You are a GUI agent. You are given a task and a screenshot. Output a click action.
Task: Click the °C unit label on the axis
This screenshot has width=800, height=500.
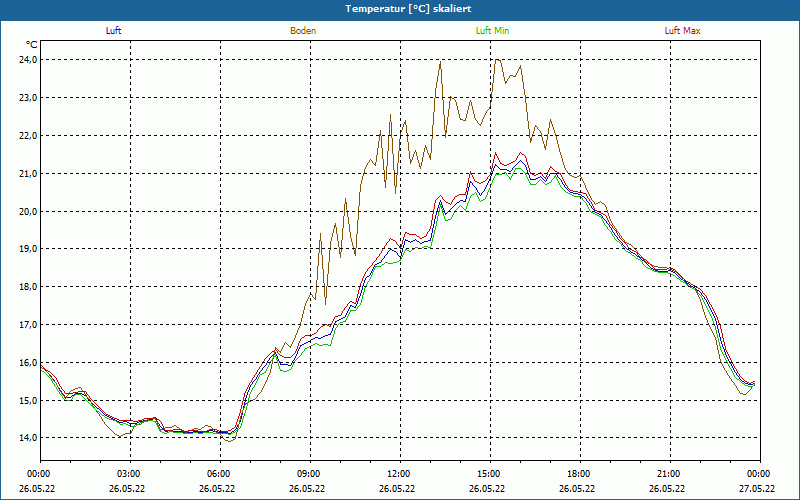click(x=31, y=45)
